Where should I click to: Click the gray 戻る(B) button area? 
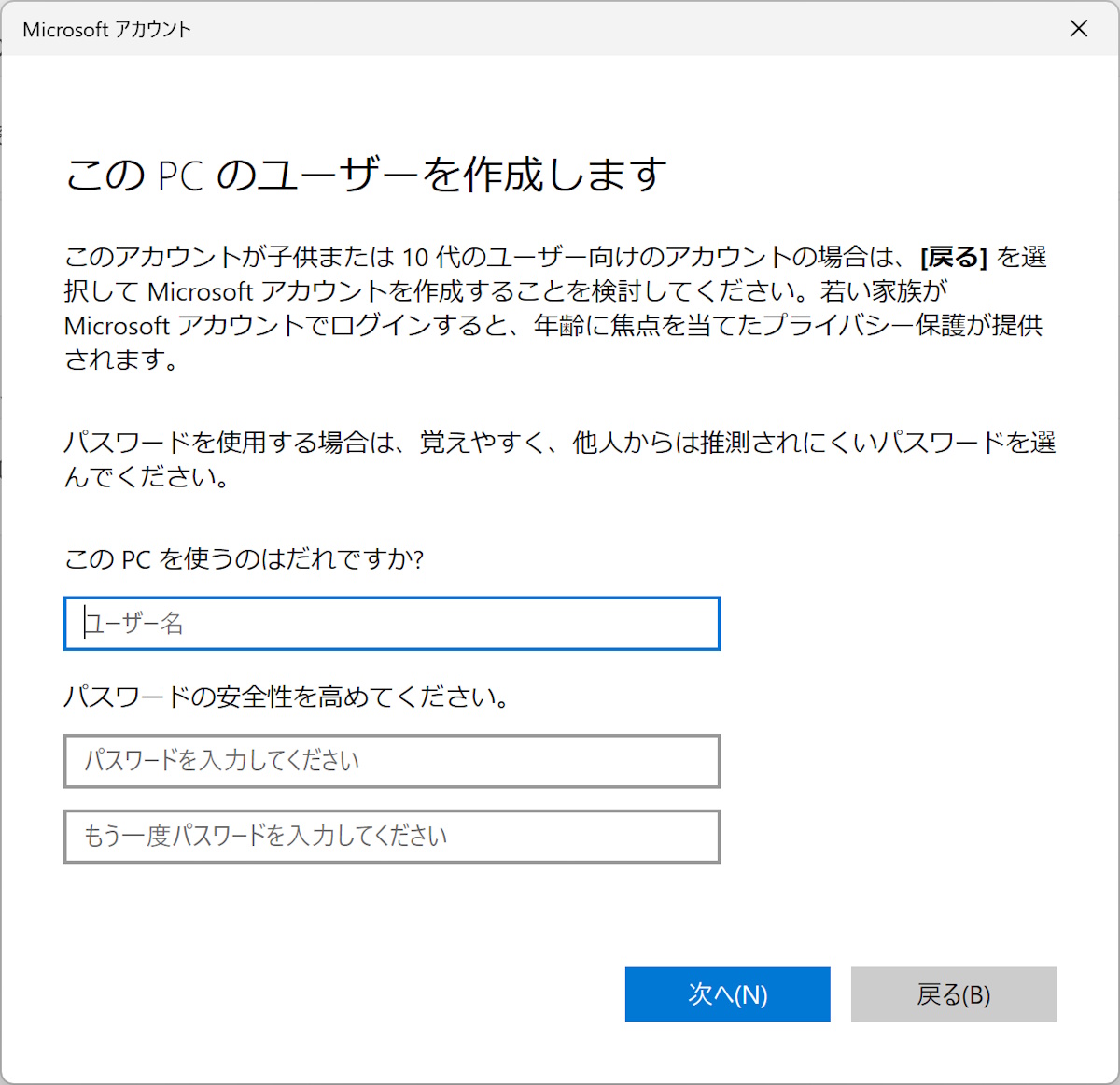[x=954, y=994]
